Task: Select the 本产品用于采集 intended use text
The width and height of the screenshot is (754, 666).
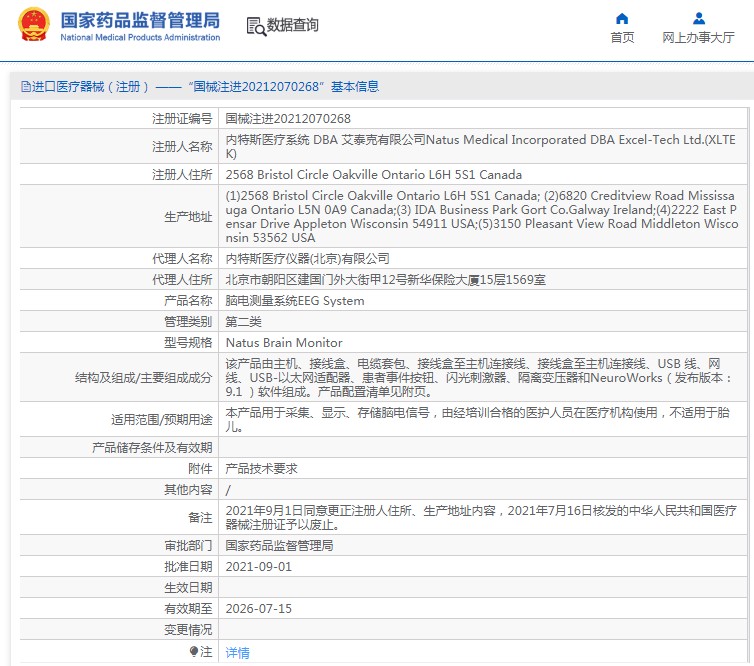Action: 478,420
